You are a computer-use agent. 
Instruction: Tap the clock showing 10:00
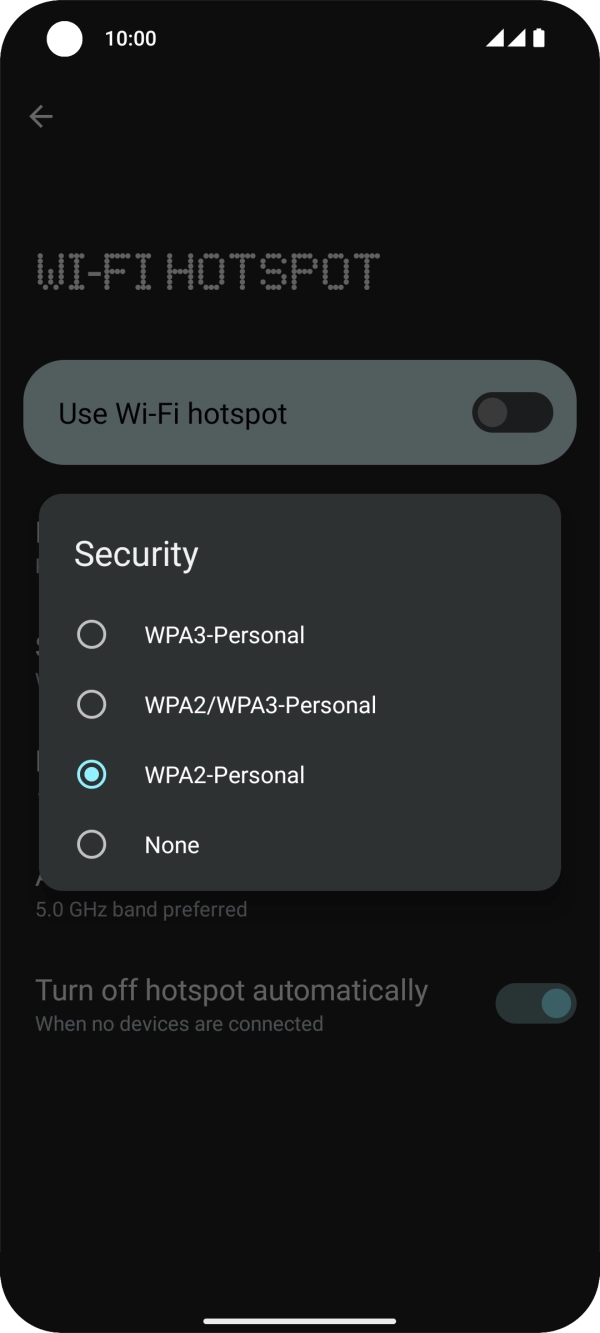(128, 38)
